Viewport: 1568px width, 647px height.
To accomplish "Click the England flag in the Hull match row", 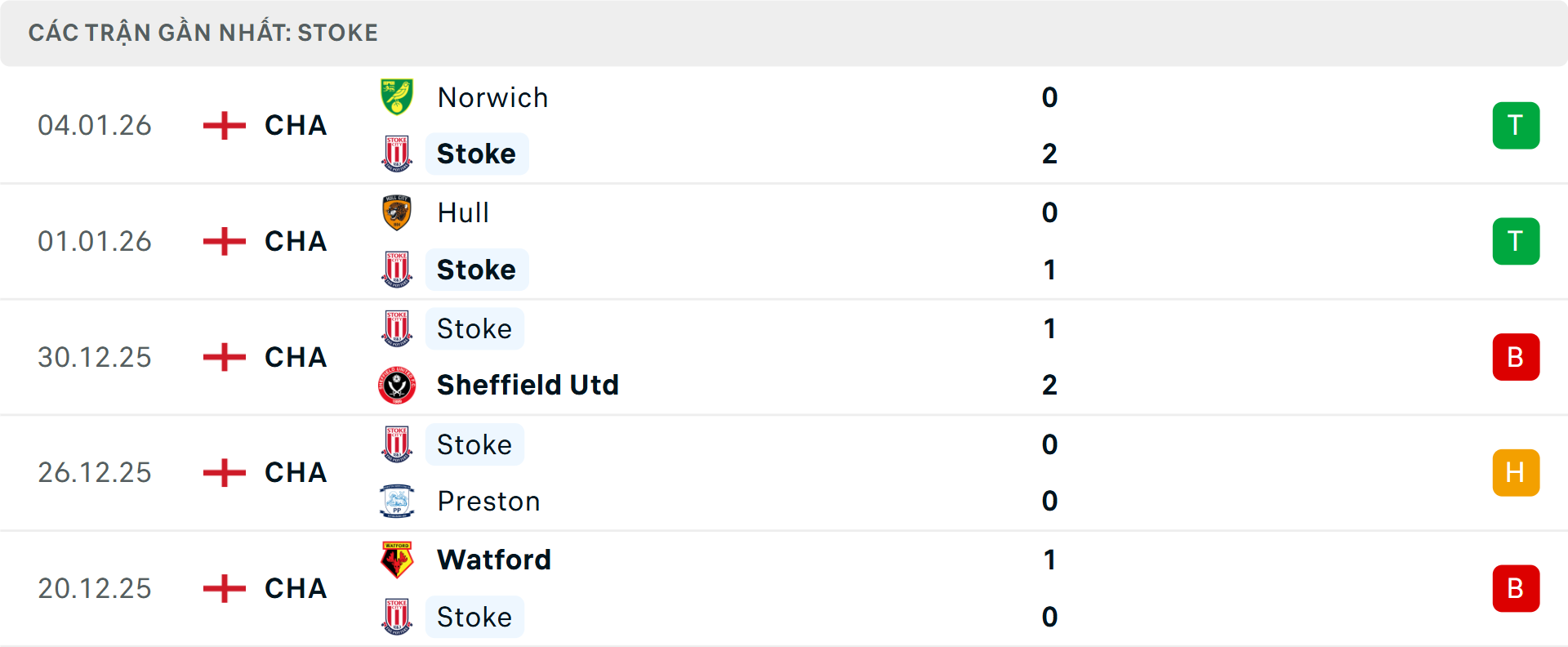I will 223,241.
